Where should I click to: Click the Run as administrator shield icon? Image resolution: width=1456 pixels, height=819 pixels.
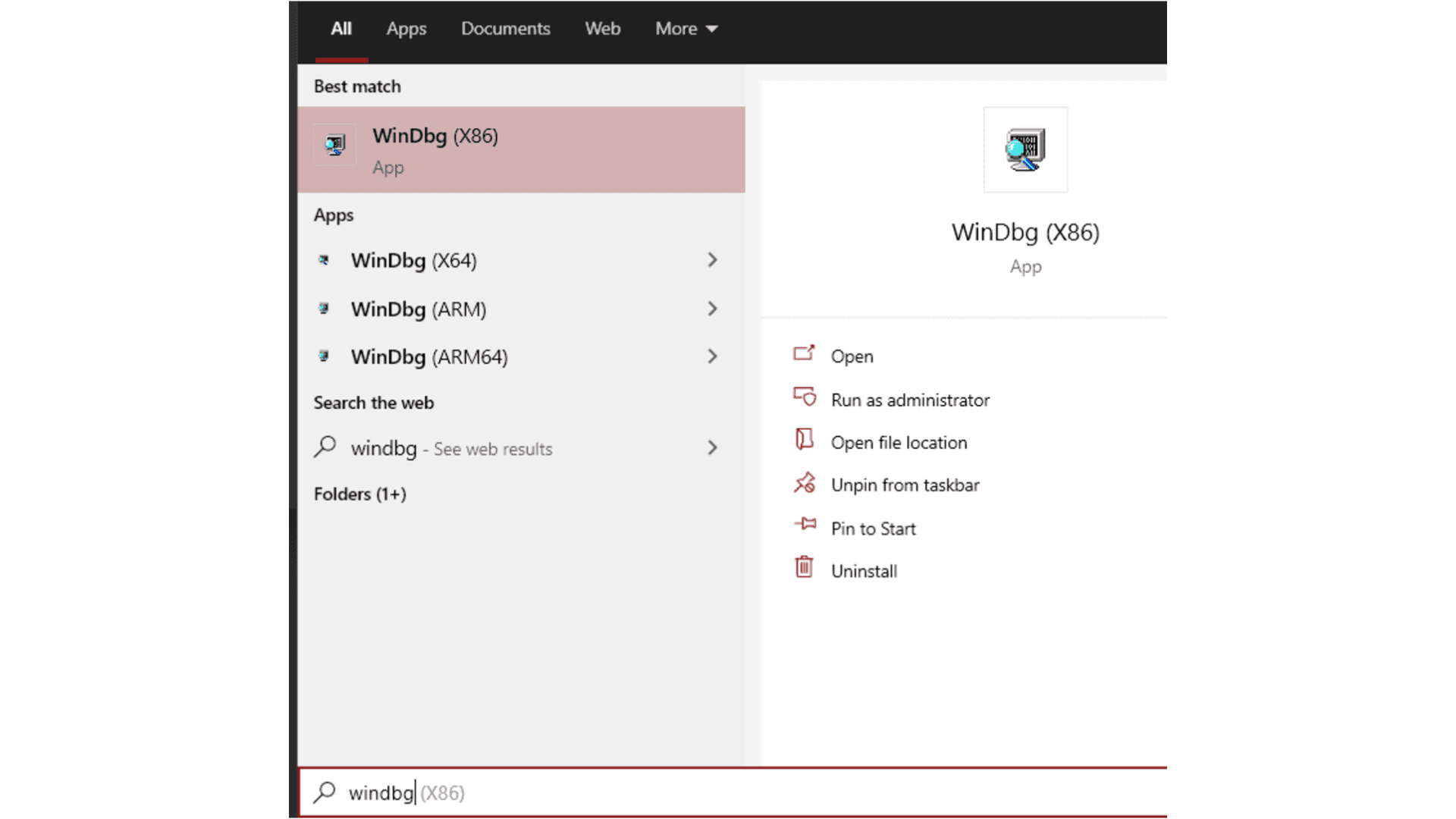coord(805,397)
